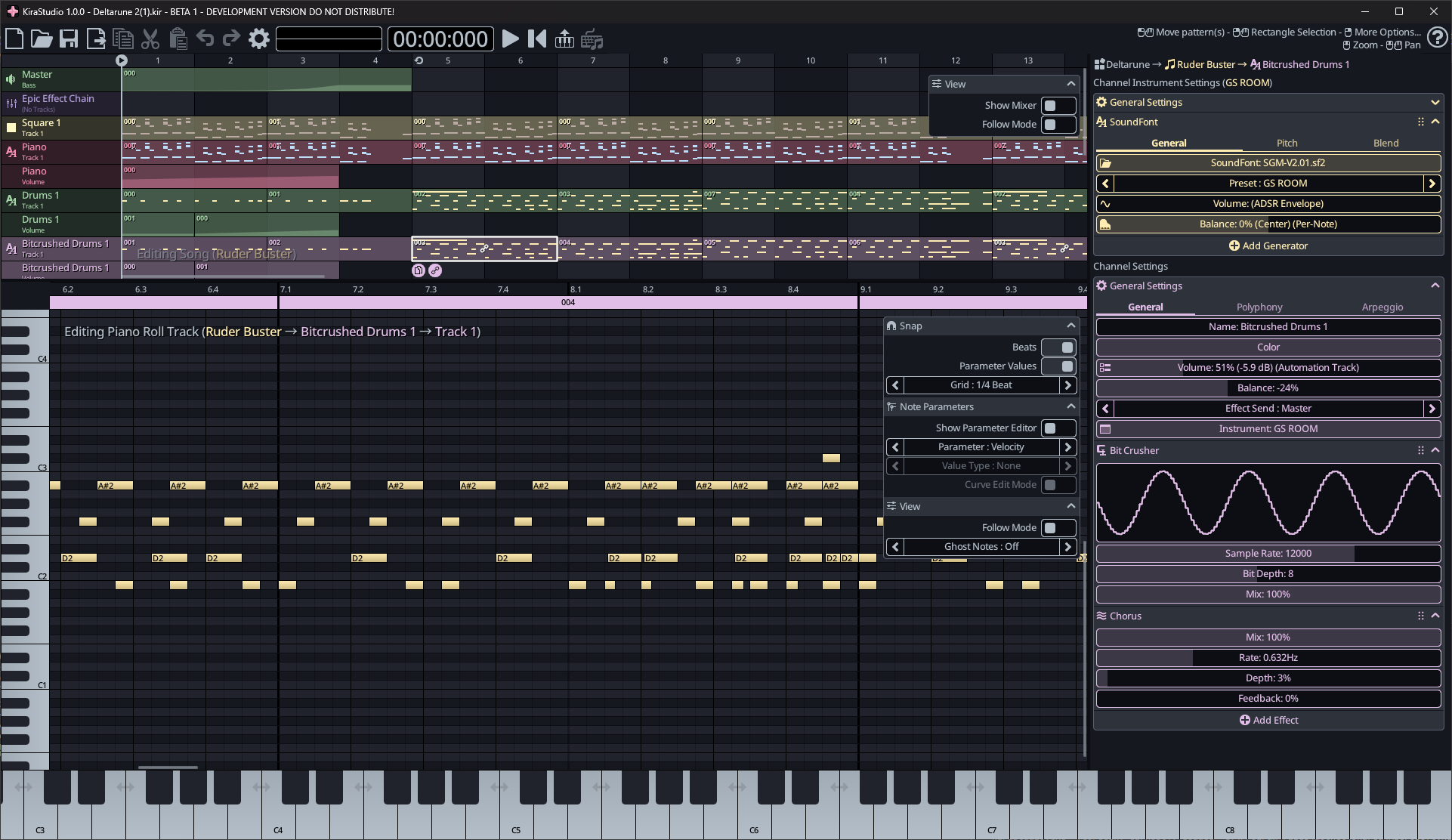Viewport: 1452px width, 840px height.
Task: Create a new project file
Action: point(14,39)
